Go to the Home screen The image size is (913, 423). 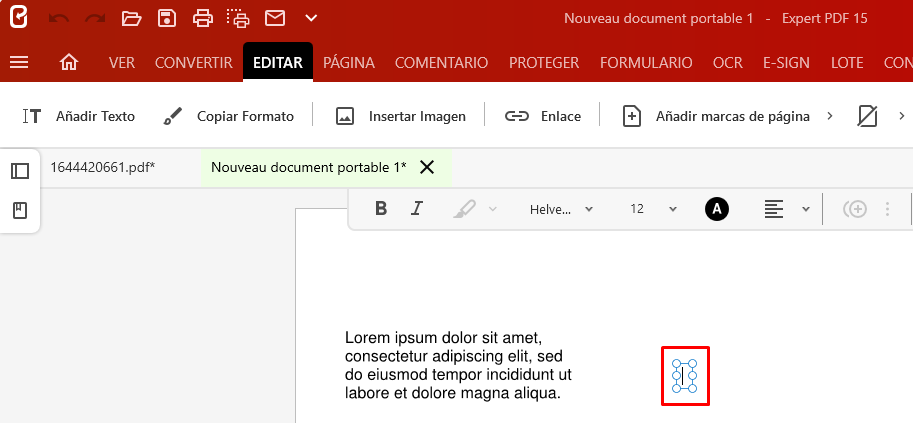point(69,62)
